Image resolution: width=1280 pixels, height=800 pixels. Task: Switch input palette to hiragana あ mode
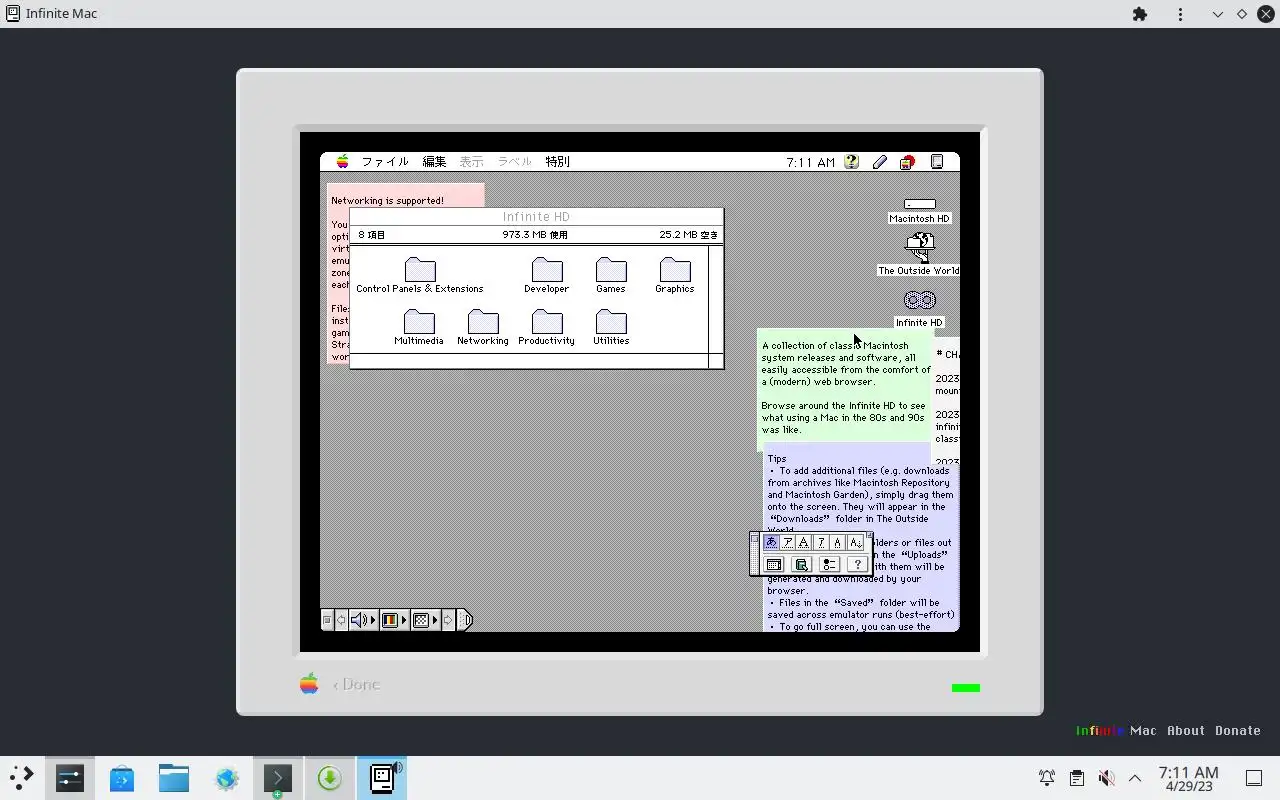point(771,542)
